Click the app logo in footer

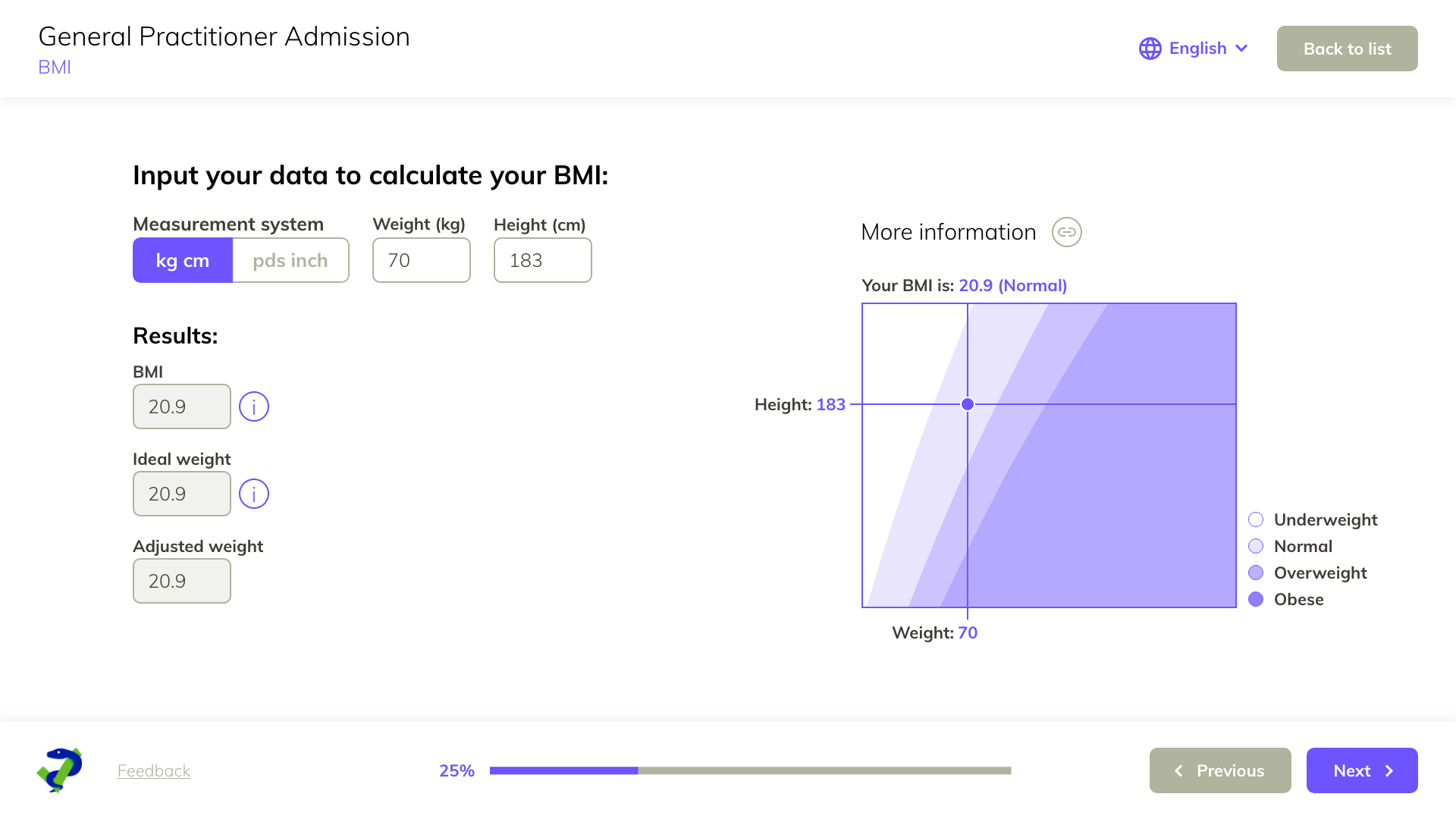(60, 770)
